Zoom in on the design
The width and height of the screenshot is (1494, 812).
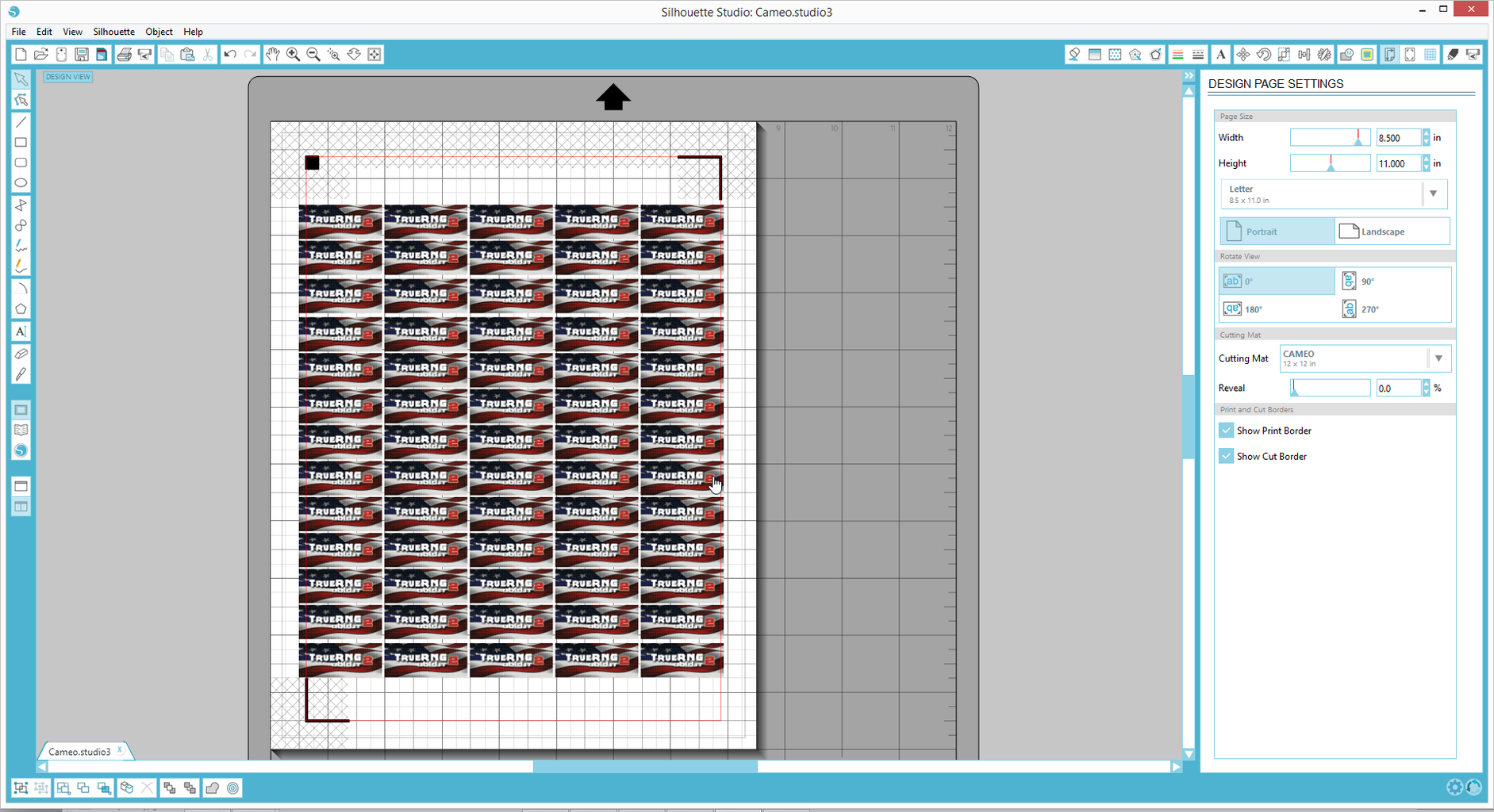coord(294,54)
